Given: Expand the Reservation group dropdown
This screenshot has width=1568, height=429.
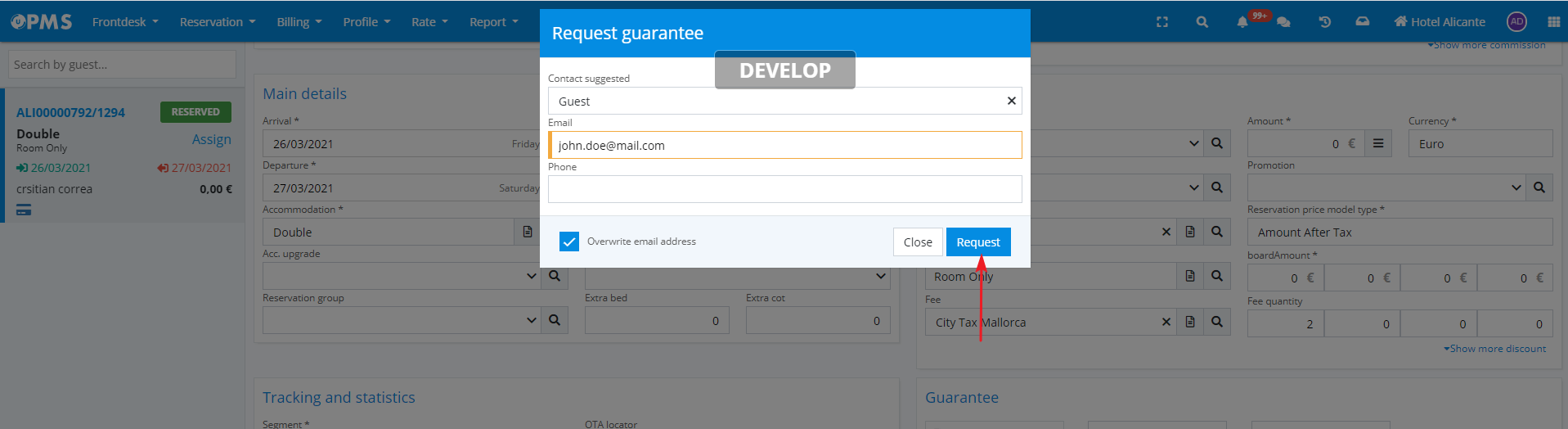Looking at the screenshot, I should click(531, 320).
